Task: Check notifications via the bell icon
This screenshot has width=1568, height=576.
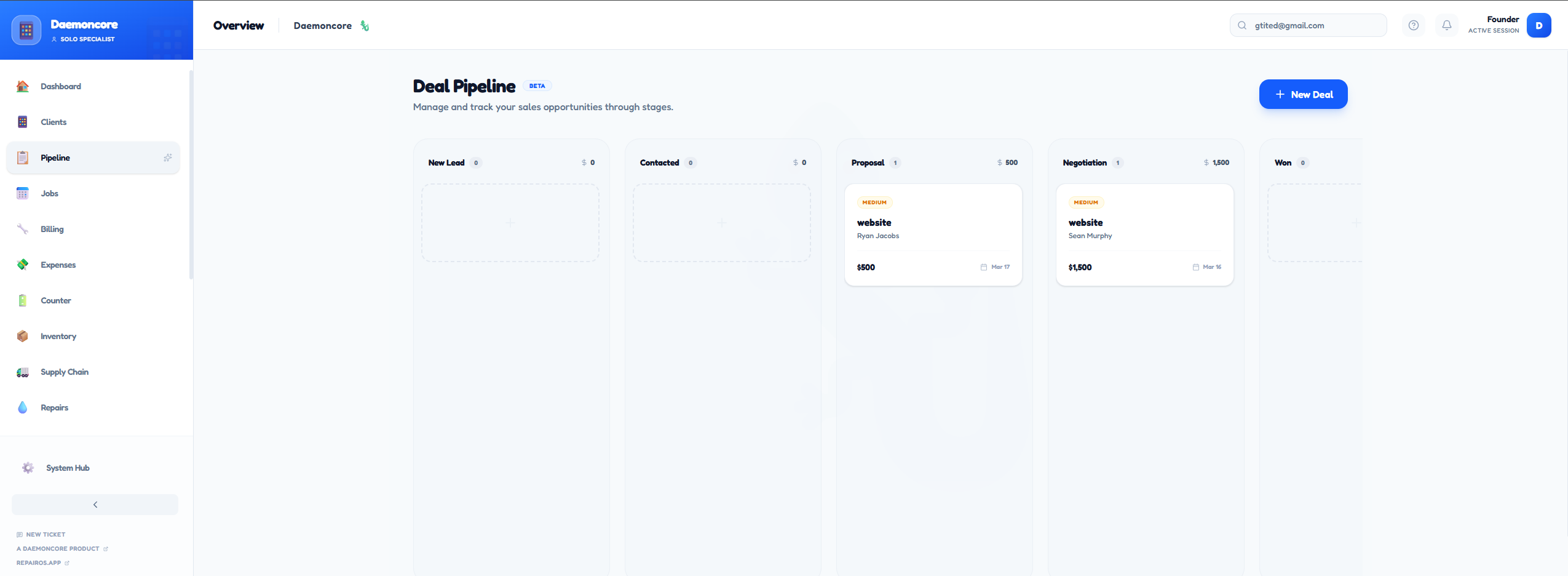Action: click(x=1446, y=25)
